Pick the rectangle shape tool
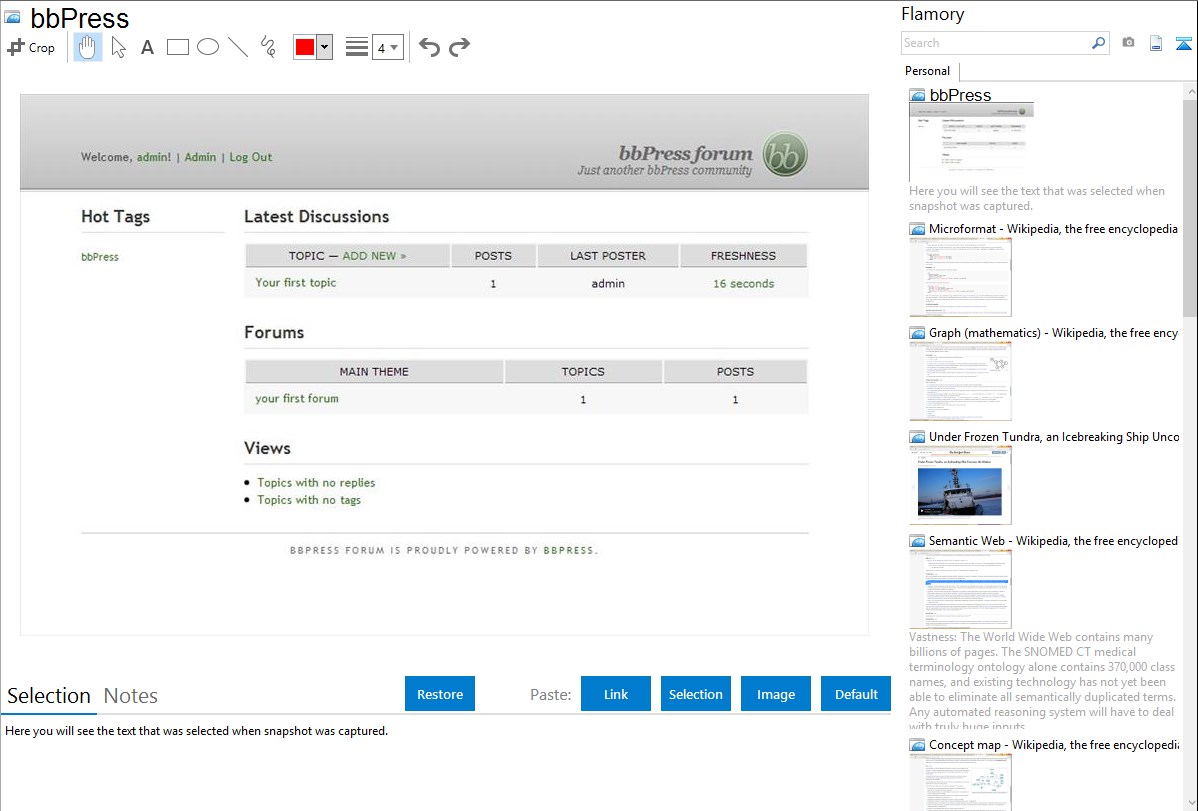This screenshot has height=811, width=1198. (x=178, y=47)
